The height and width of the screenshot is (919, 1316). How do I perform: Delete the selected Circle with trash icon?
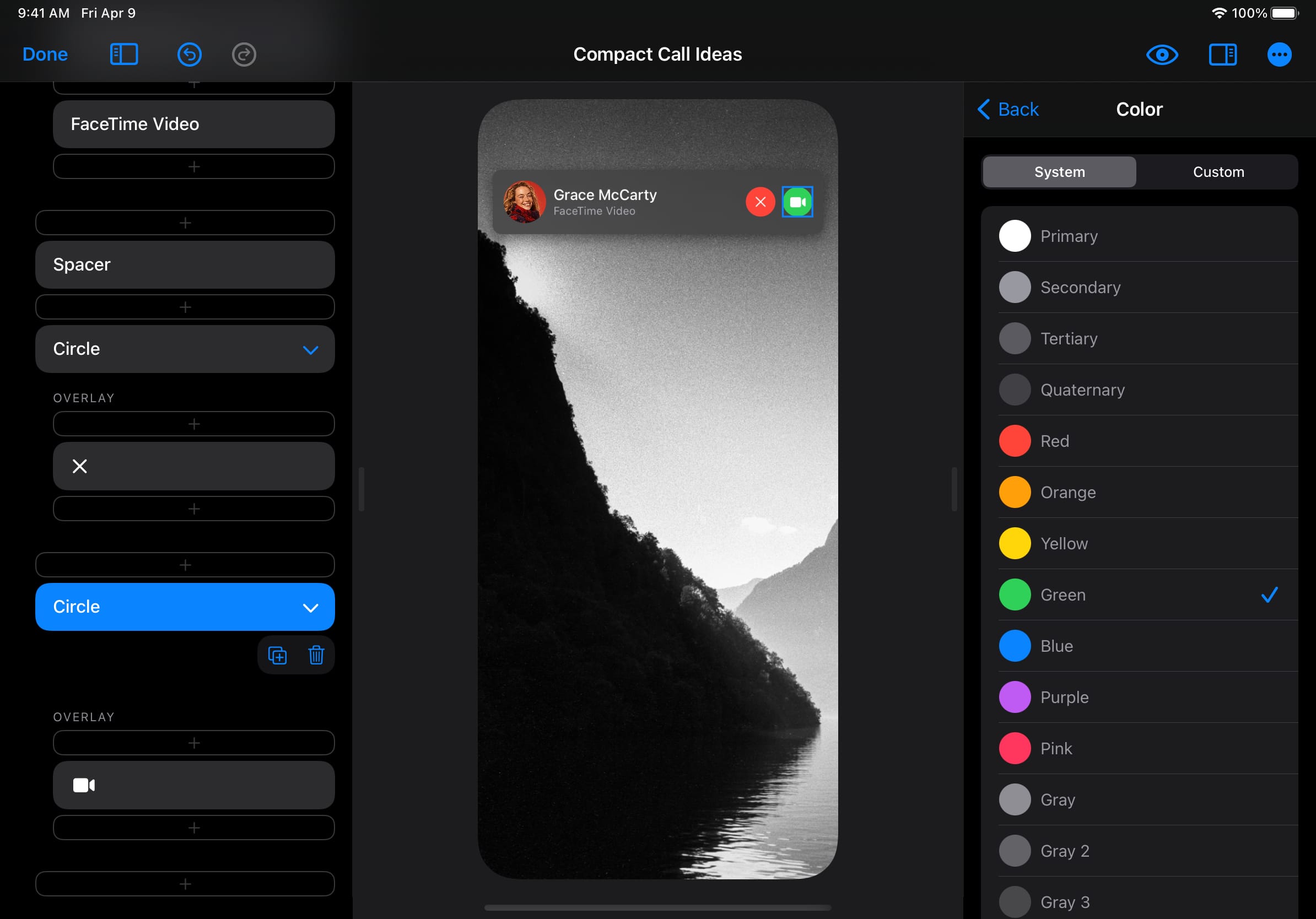click(316, 655)
